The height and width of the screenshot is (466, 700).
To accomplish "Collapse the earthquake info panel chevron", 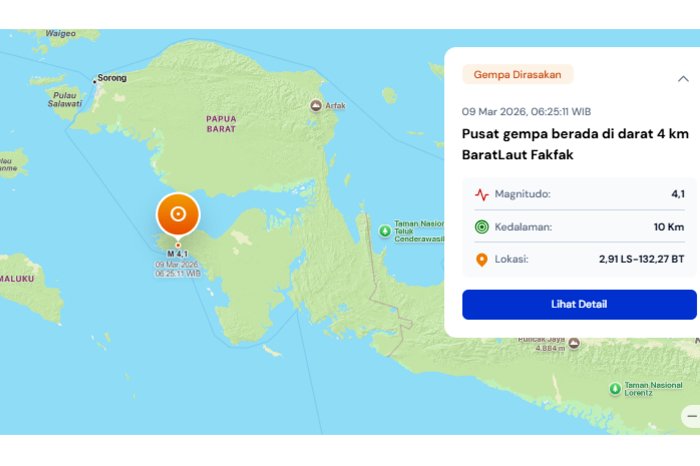I will click(x=683, y=78).
